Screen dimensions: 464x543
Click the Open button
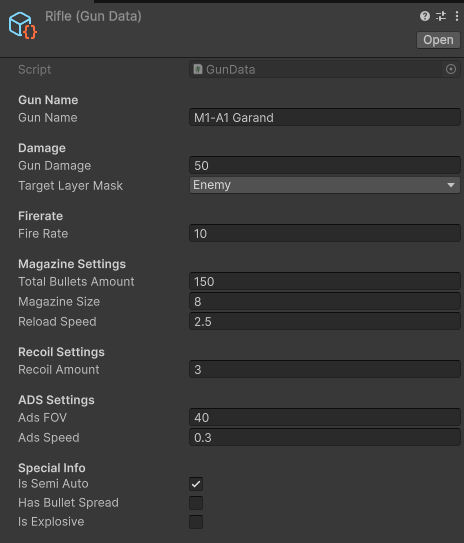438,40
